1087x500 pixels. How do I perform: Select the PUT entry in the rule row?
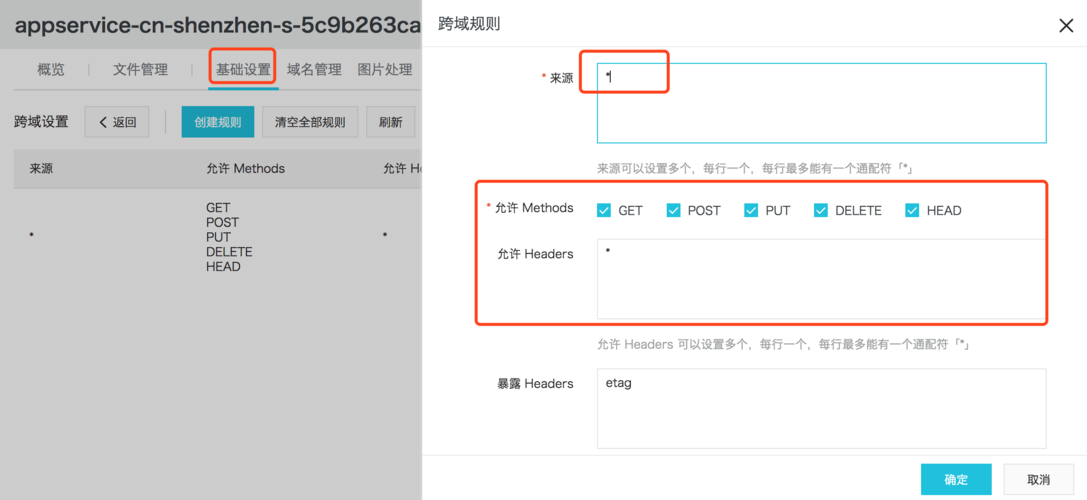(x=218, y=237)
